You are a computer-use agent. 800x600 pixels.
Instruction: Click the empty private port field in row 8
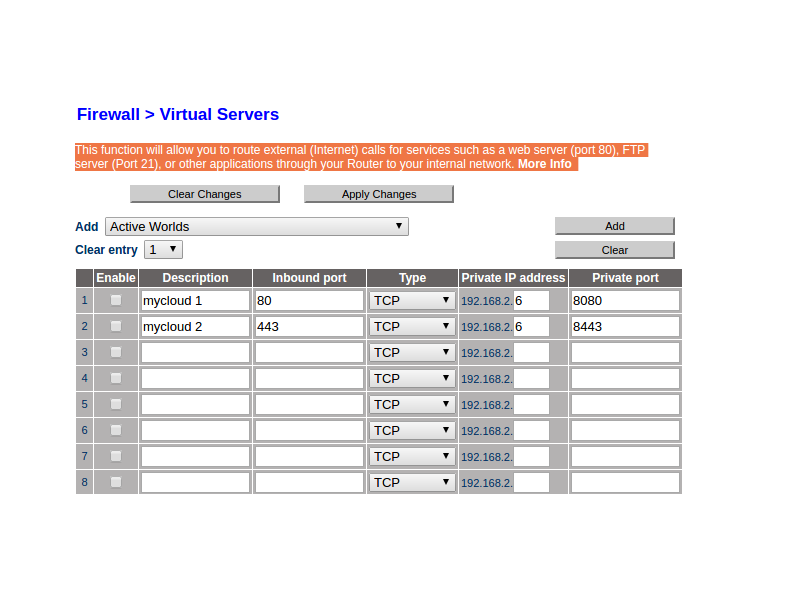[x=625, y=483]
